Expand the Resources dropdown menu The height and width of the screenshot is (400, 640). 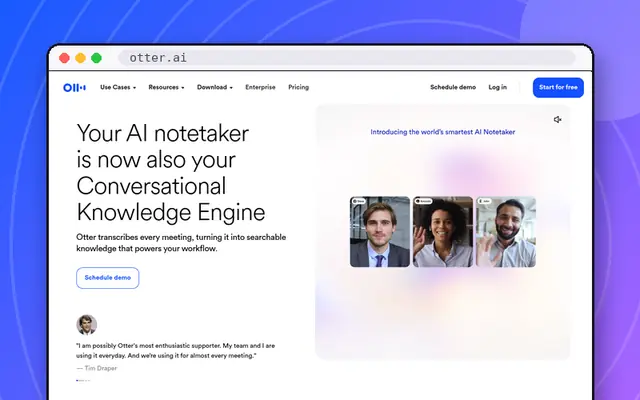tap(166, 87)
